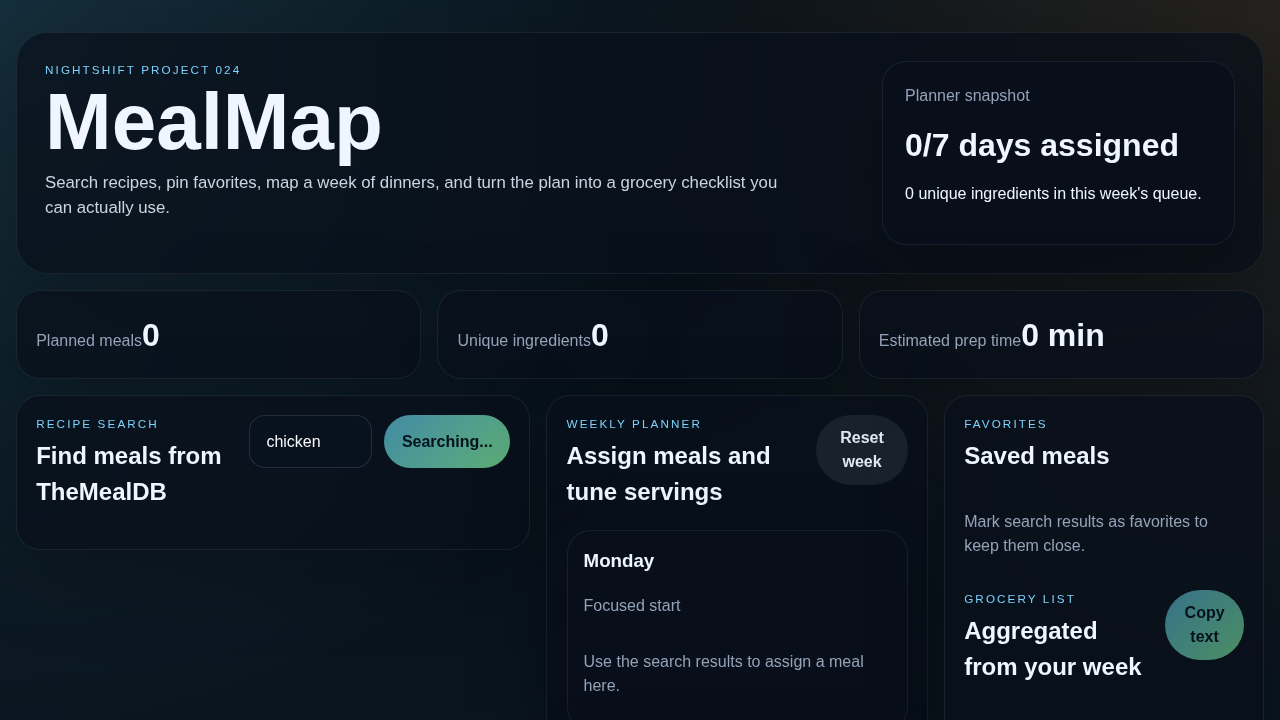
Task: Click the Saved meals heading
Action: 1036,456
